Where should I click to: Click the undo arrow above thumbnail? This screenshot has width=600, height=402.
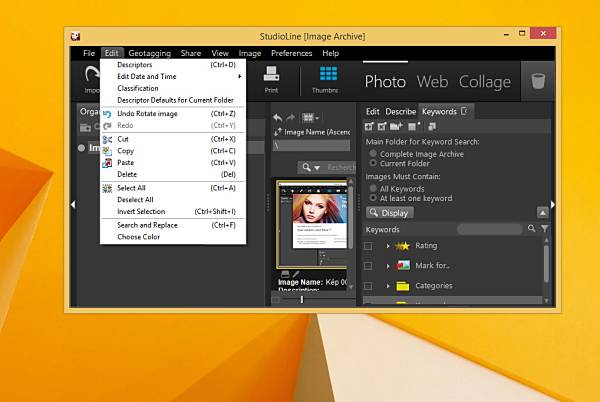(x=278, y=118)
